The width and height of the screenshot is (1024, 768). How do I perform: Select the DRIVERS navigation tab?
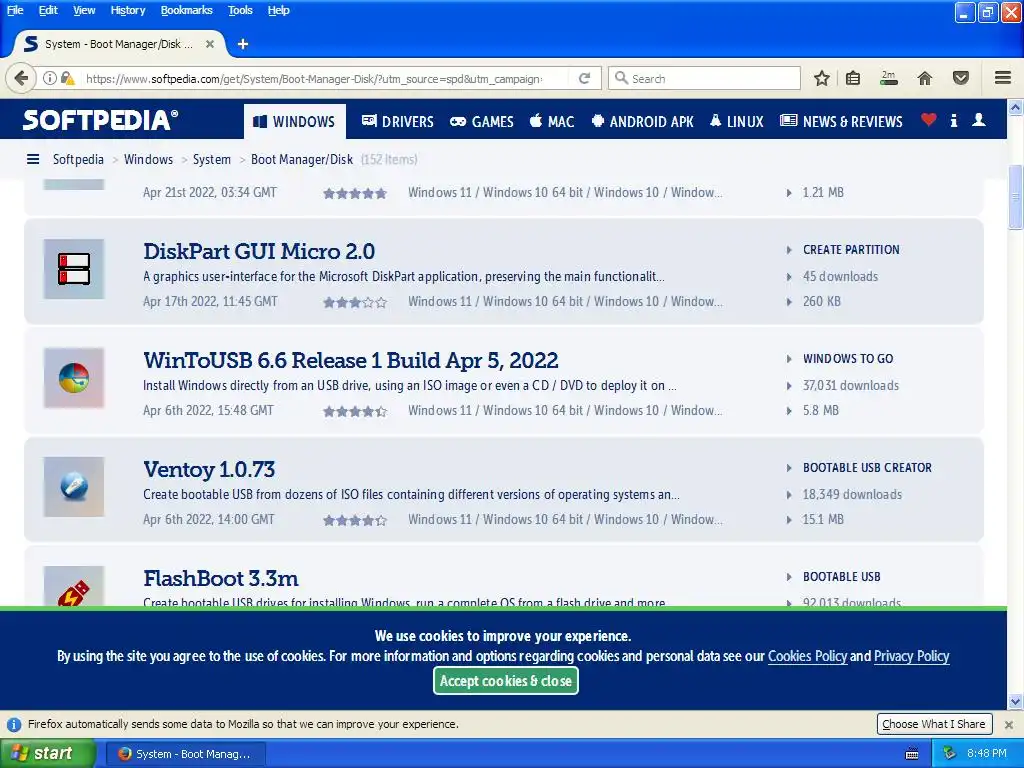click(x=398, y=121)
